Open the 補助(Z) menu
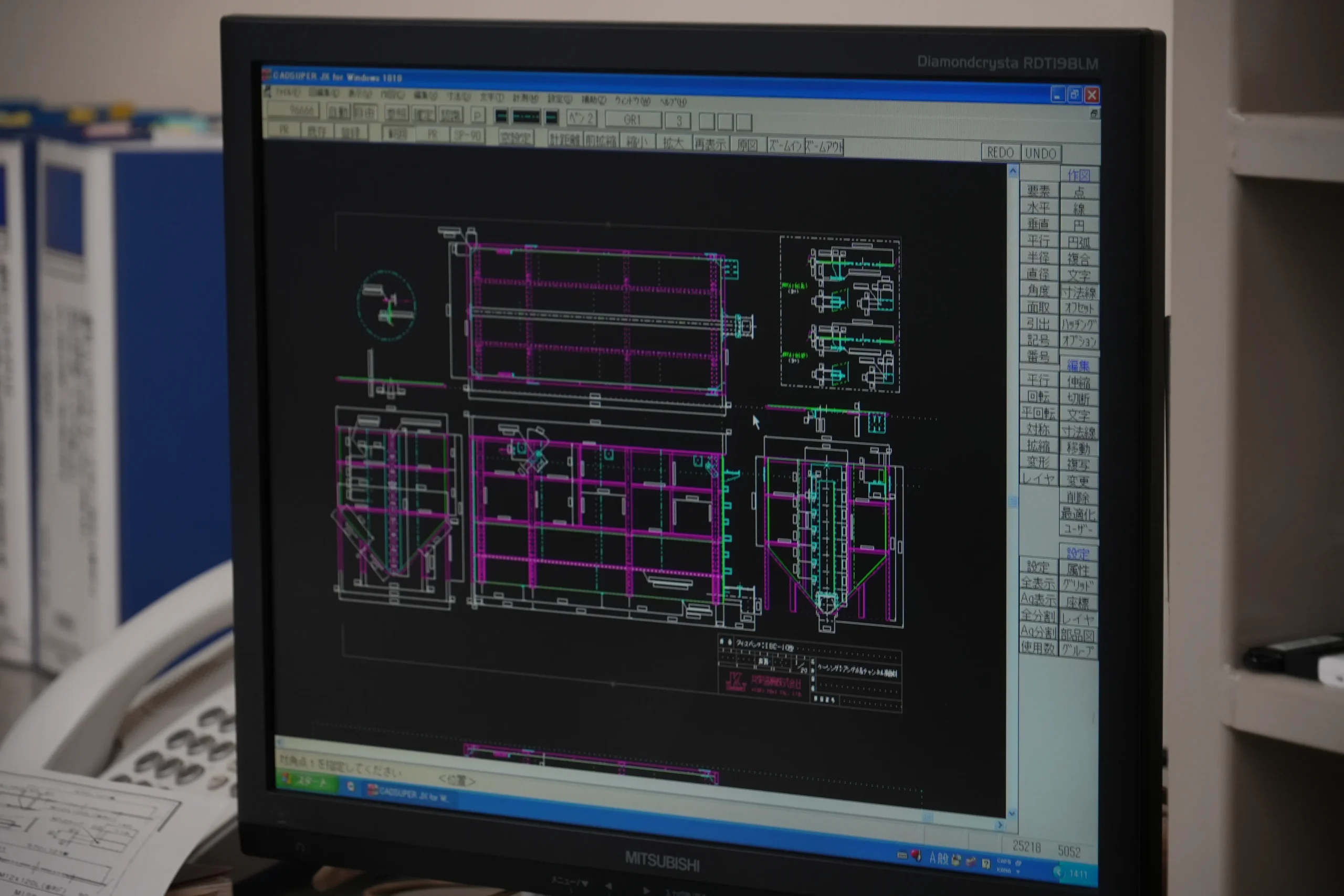The height and width of the screenshot is (896, 1344). point(594,100)
